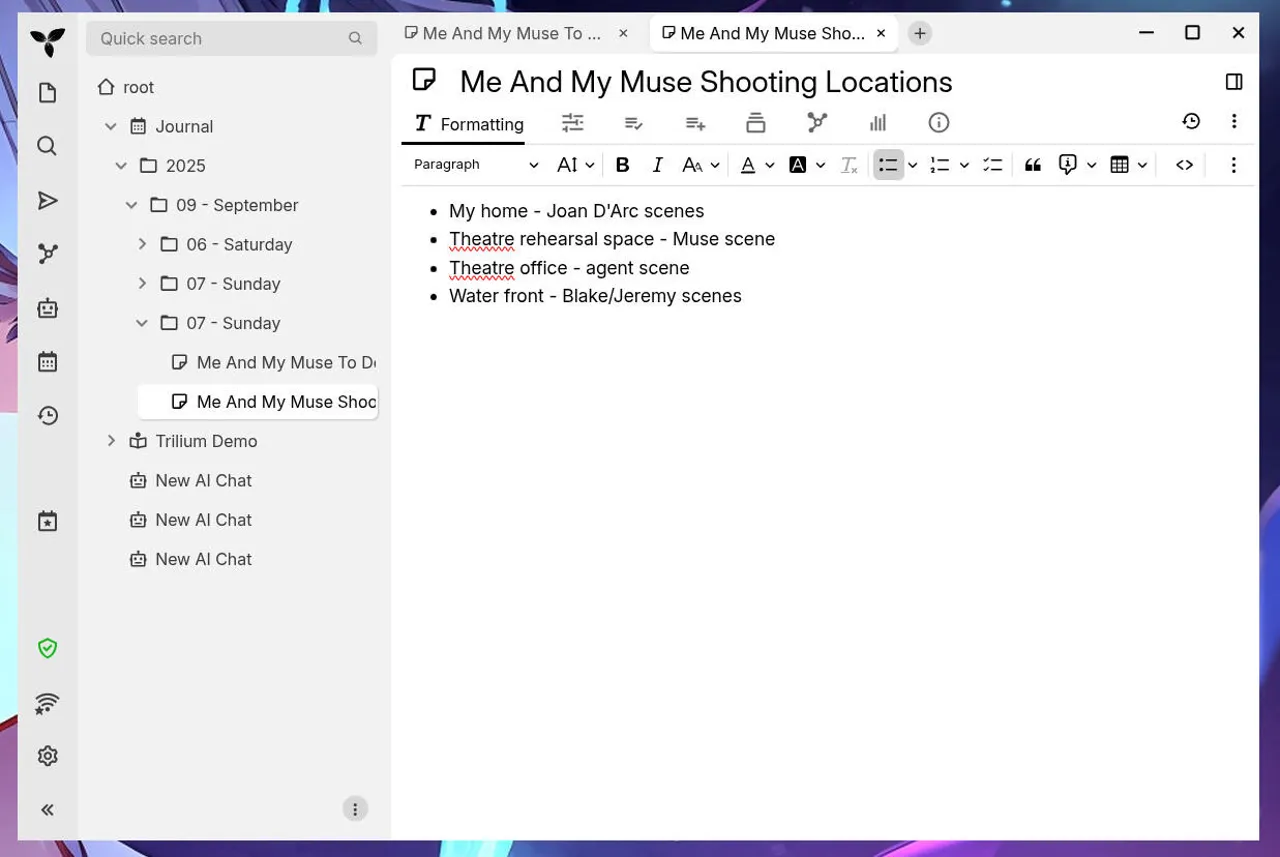The width and height of the screenshot is (1280, 857).
Task: Open recent changes history sidebar icon
Action: [x=47, y=416]
